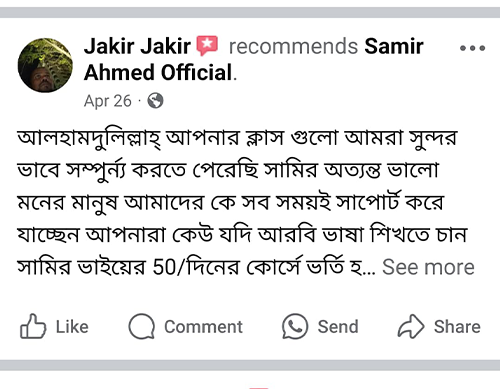The height and width of the screenshot is (389, 500).
Task: Click the 'Ahmed Official' name continuation
Action: 158,72
